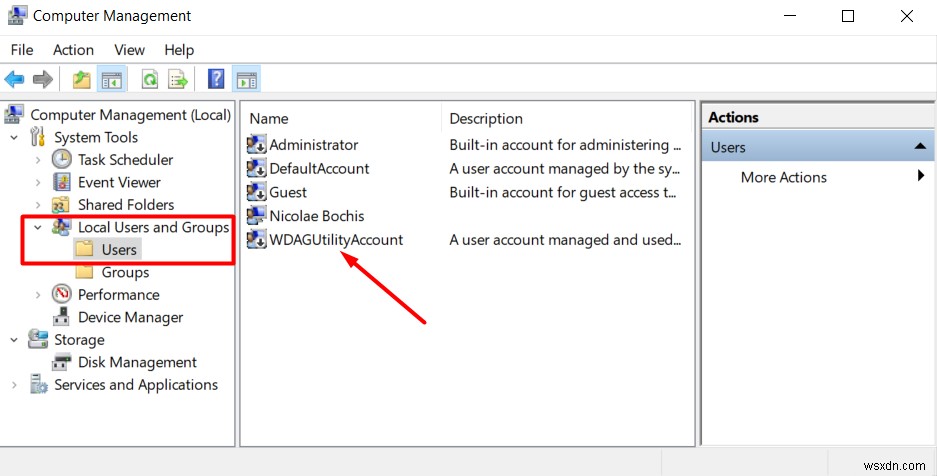
Task: Click the DefaultAccount user icon
Action: point(256,168)
